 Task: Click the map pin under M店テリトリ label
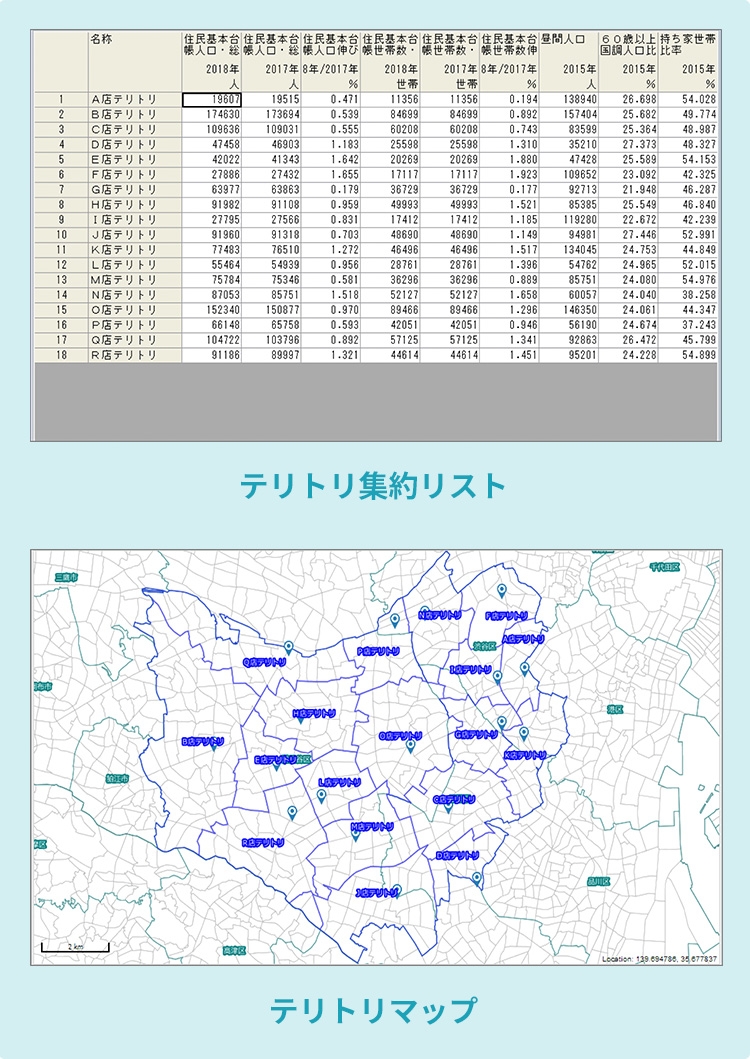(x=356, y=835)
